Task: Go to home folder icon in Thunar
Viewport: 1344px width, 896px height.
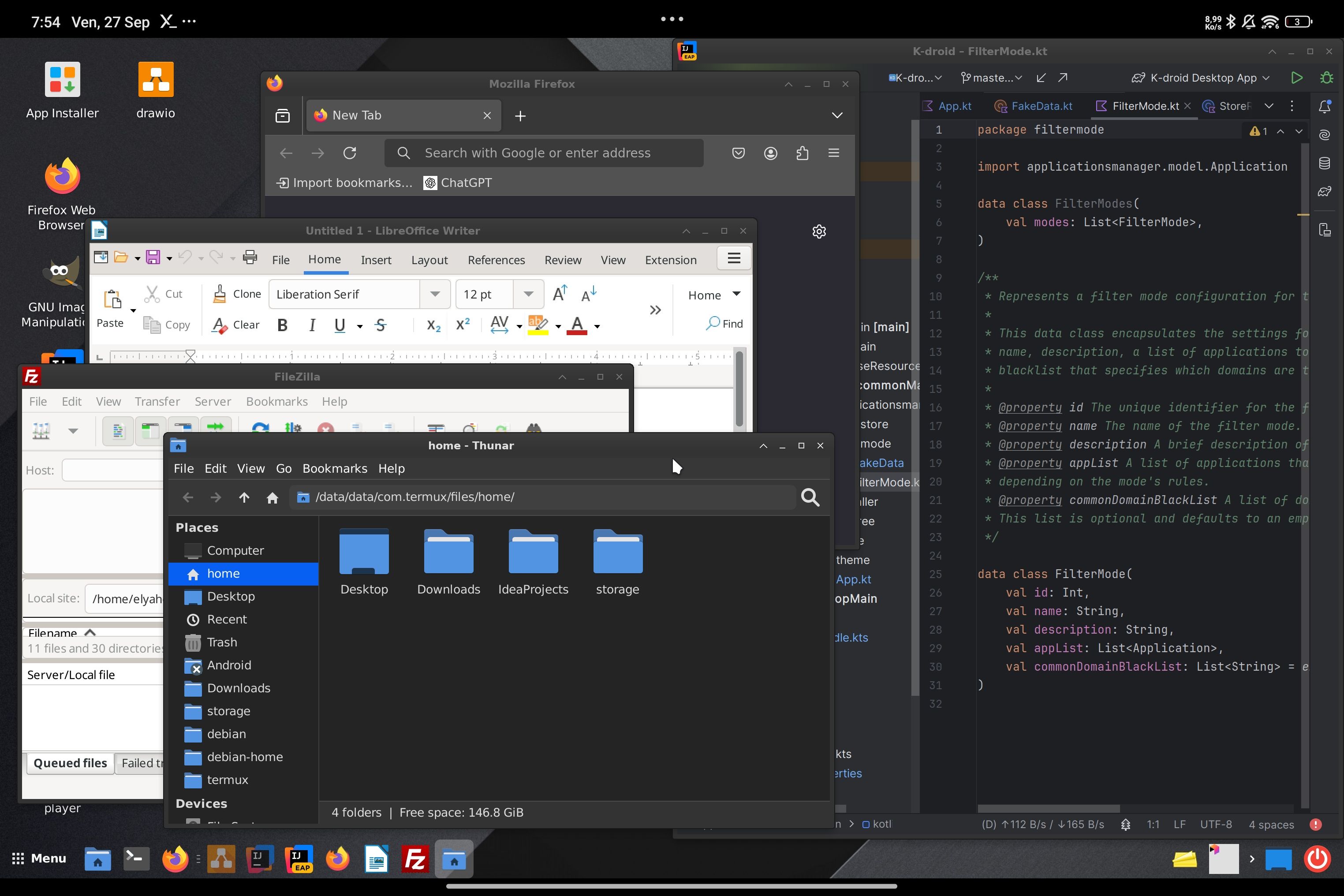Action: click(272, 497)
